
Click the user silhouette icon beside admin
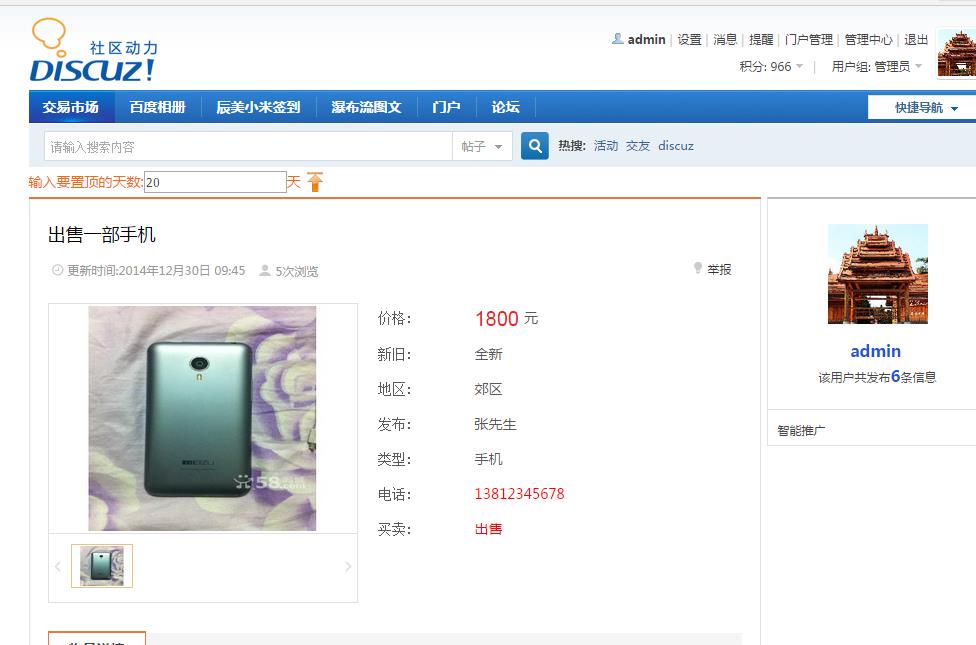pos(617,39)
